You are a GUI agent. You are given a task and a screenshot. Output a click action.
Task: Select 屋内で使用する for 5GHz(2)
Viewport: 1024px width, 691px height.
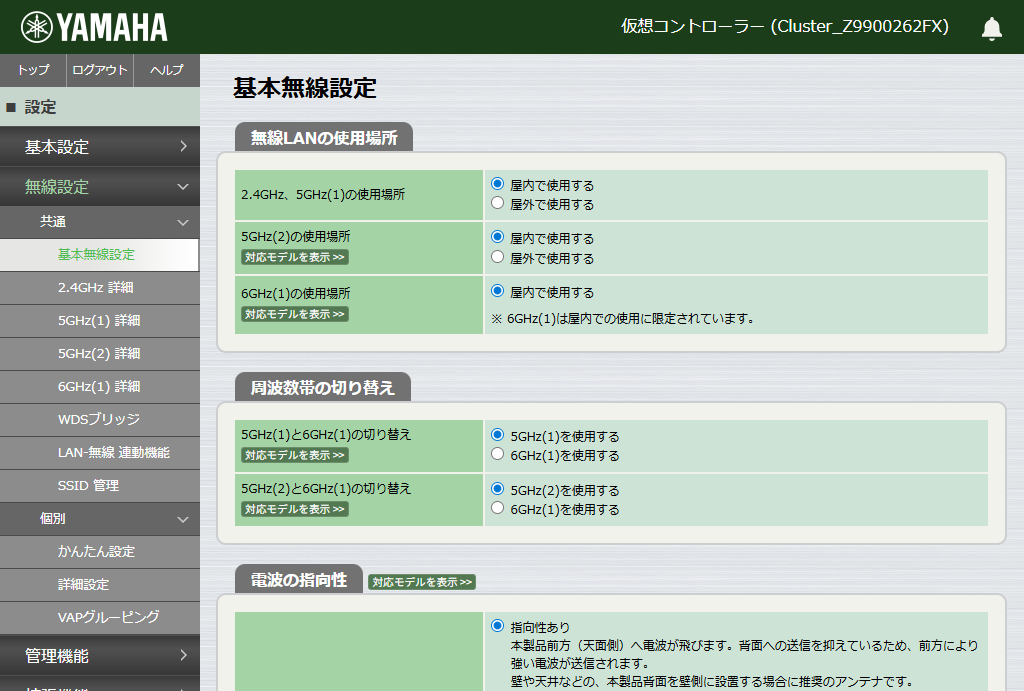point(498,237)
